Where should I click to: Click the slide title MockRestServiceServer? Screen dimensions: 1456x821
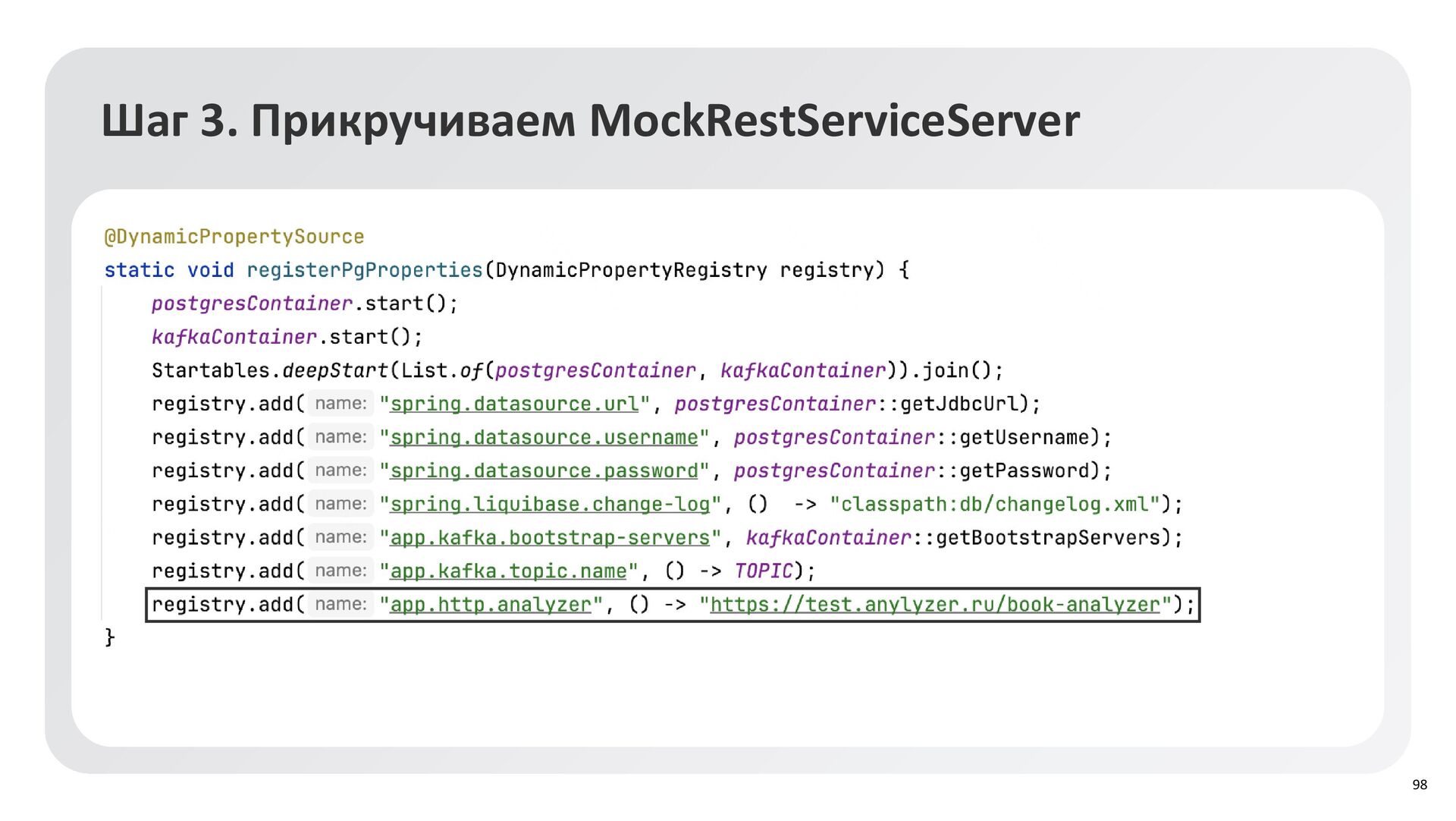[x=834, y=121]
